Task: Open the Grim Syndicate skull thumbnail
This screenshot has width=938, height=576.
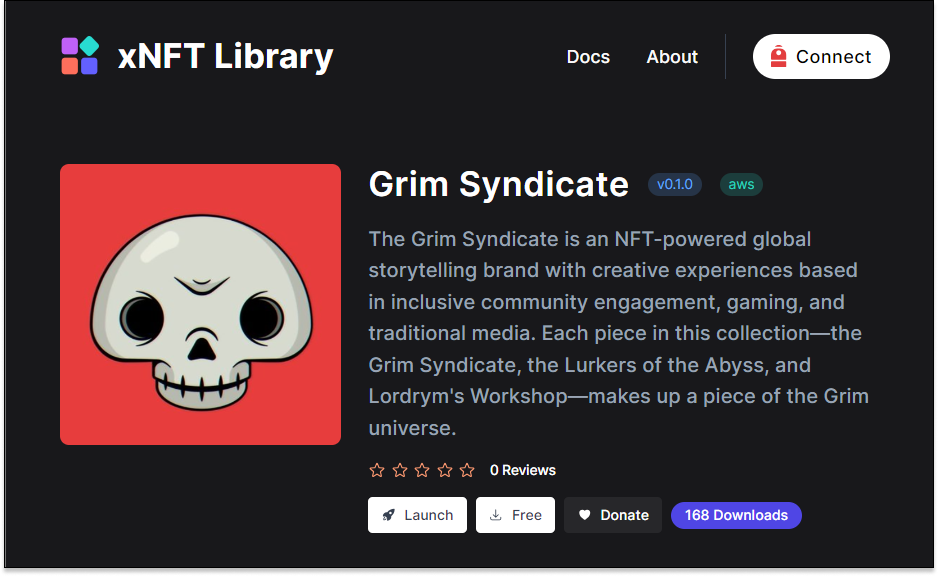Action: tap(200, 304)
